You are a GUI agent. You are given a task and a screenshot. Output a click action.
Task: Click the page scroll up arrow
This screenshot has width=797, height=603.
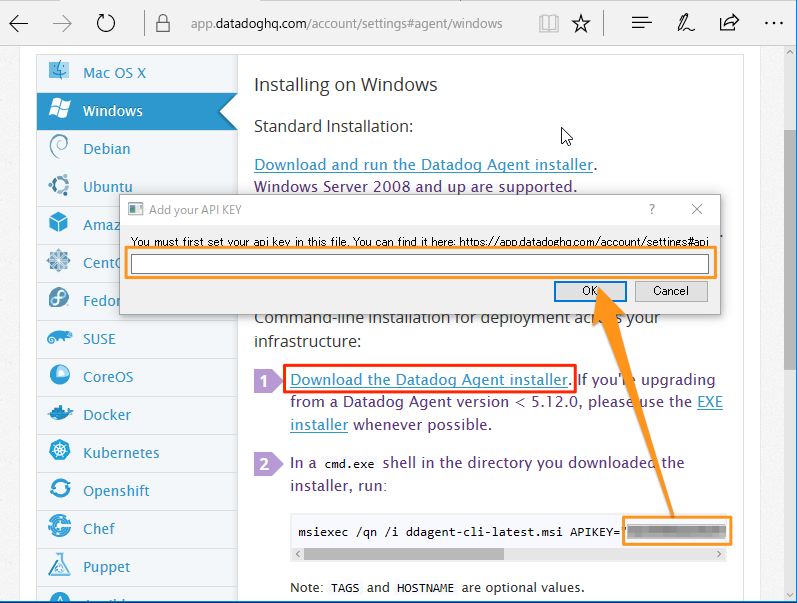tap(789, 52)
